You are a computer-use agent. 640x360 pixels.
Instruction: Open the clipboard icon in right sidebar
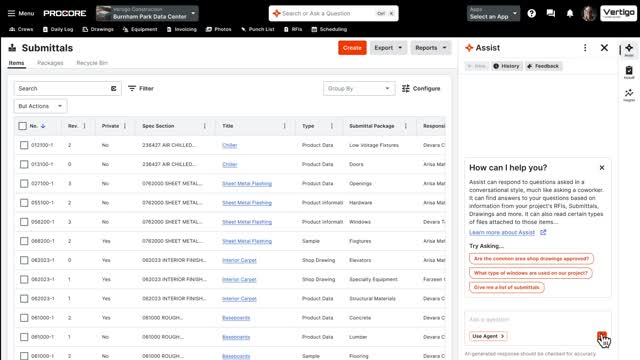629,72
